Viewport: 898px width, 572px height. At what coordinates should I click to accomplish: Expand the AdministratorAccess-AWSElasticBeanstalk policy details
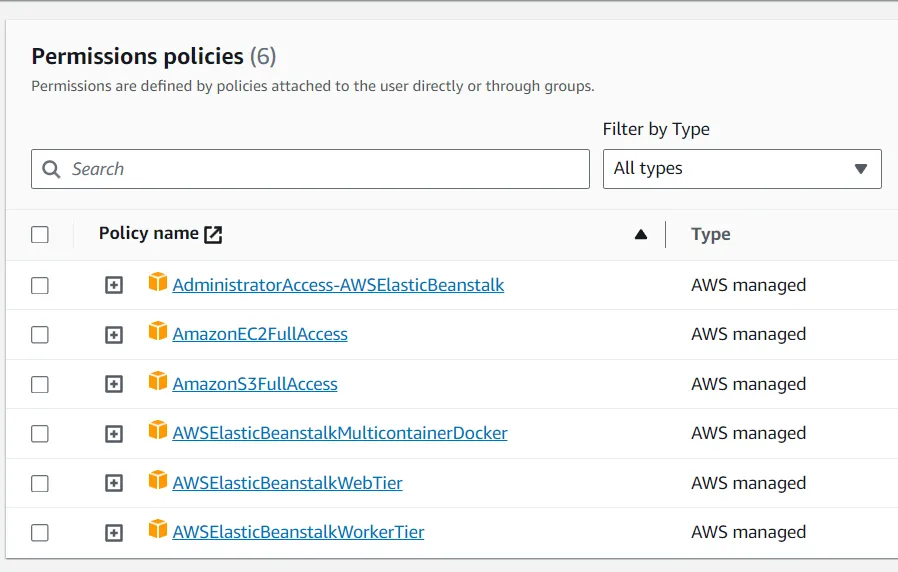[x=114, y=285]
